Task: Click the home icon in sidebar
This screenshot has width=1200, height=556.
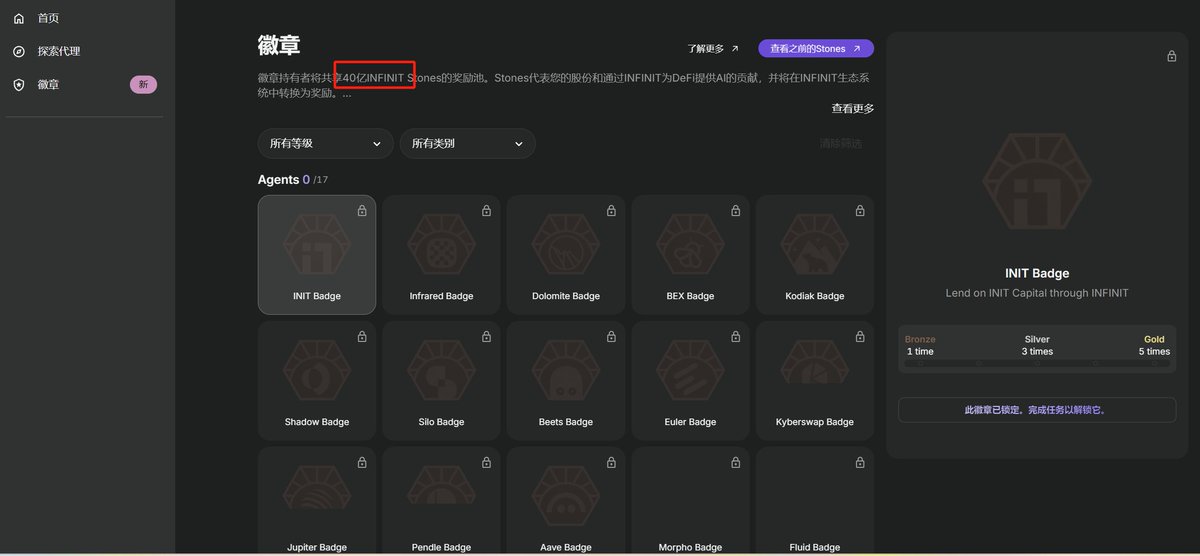Action: click(18, 18)
